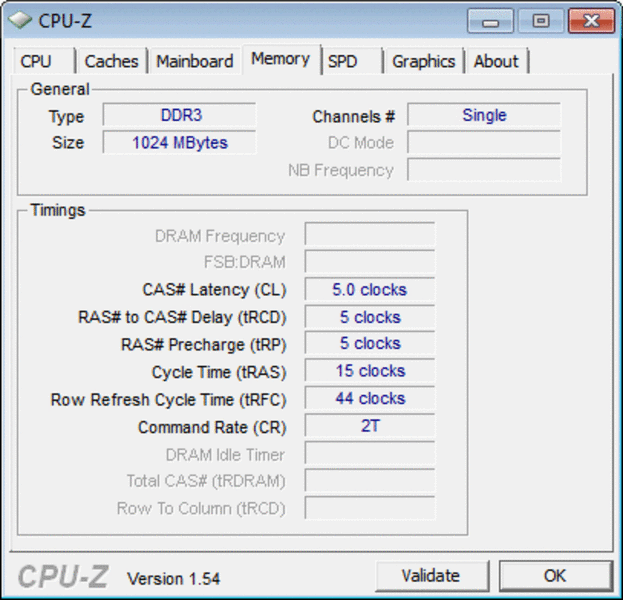The image size is (623, 600).
Task: Click the empty DC Mode field
Action: click(484, 142)
